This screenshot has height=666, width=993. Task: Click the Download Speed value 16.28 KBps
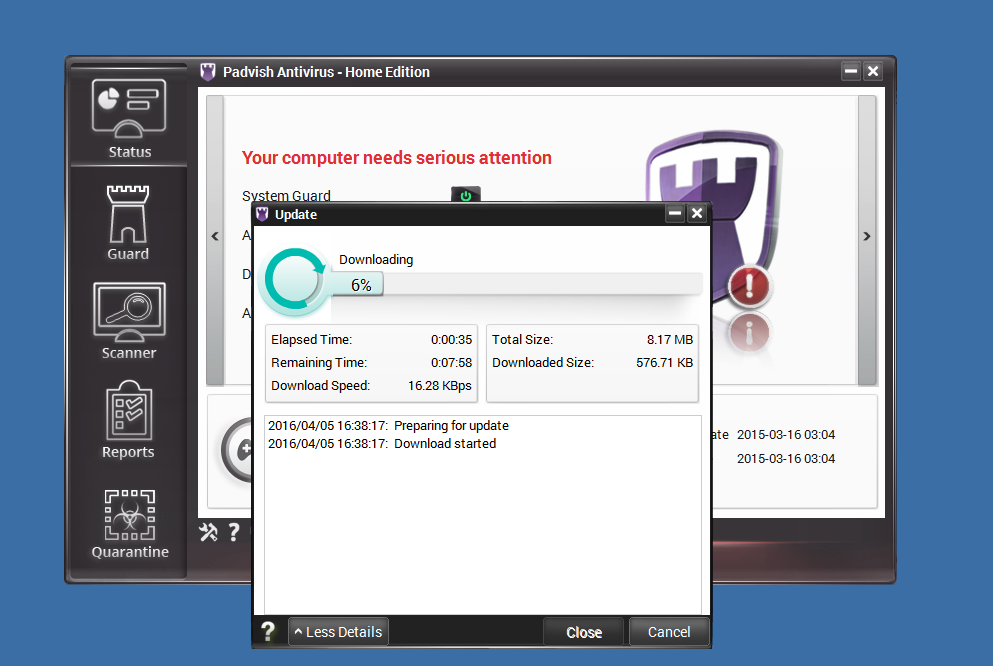(440, 386)
